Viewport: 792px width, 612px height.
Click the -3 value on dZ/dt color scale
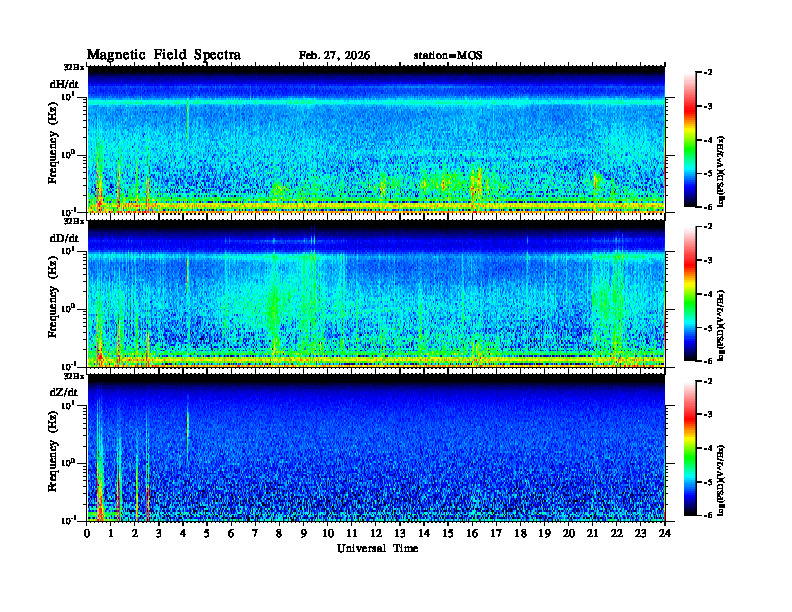pos(708,414)
